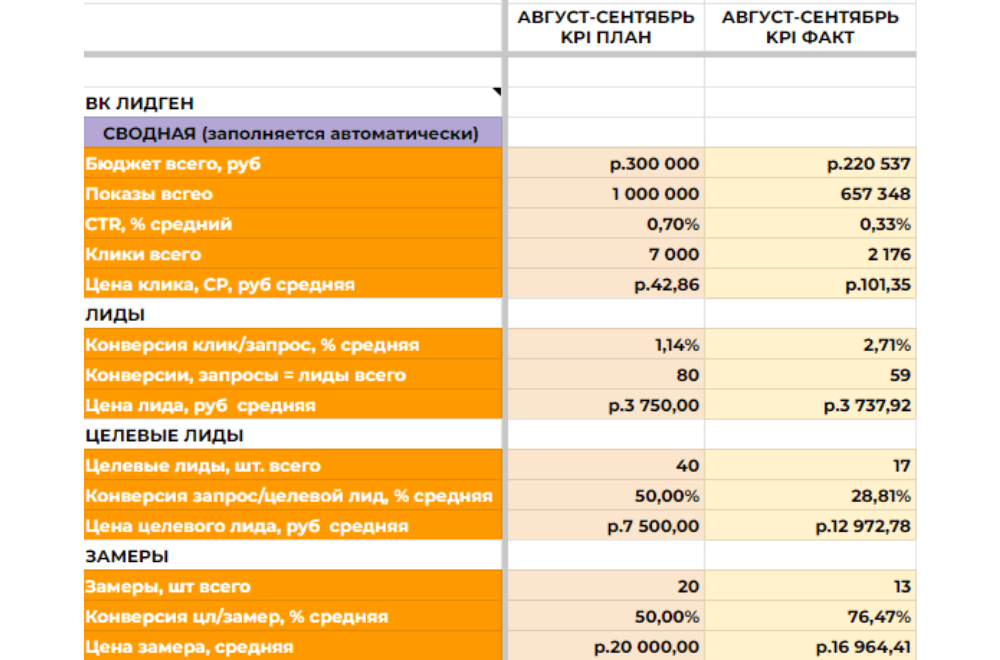Select fact conversion cell 2,71%

pos(810,344)
